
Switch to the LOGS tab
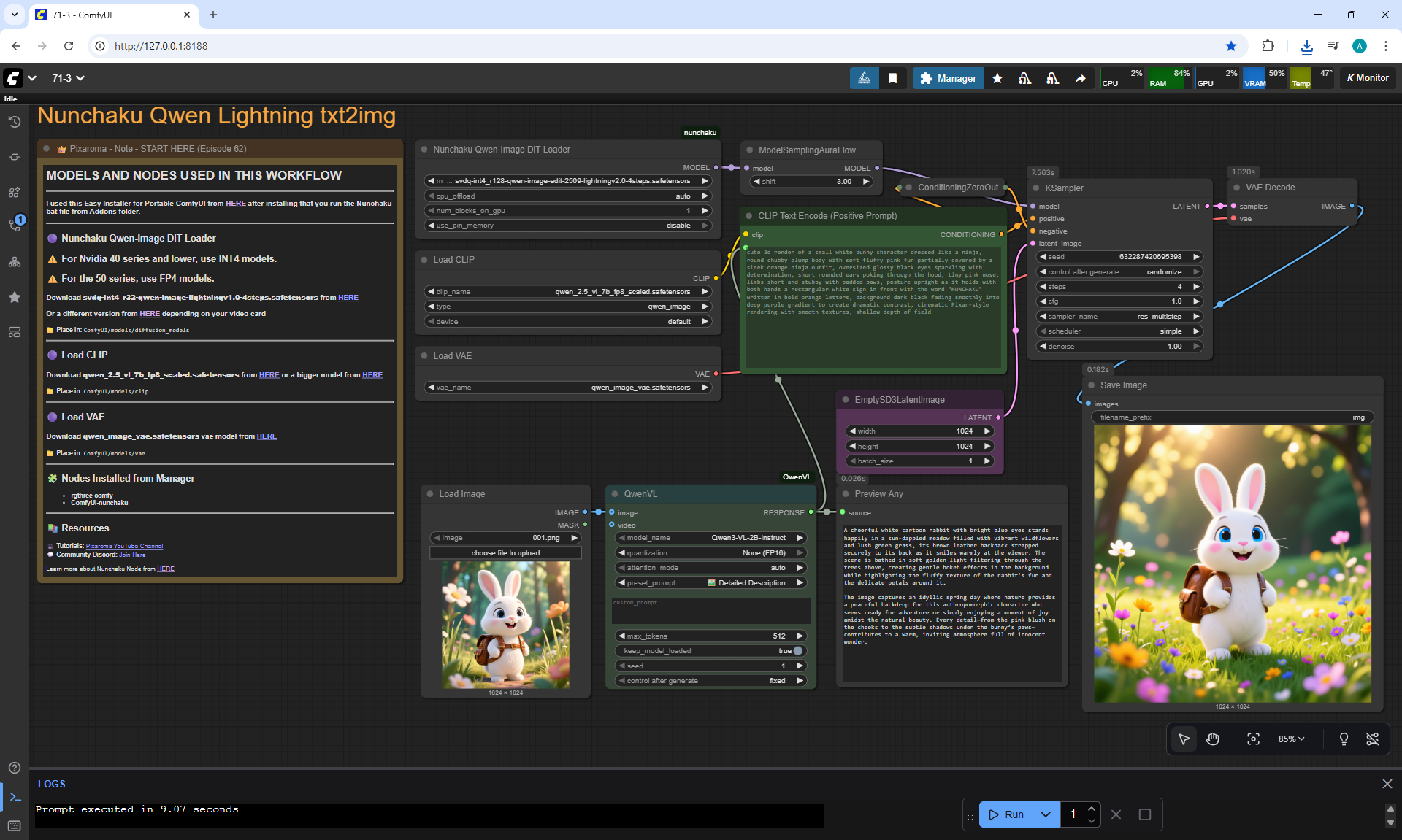click(x=51, y=784)
